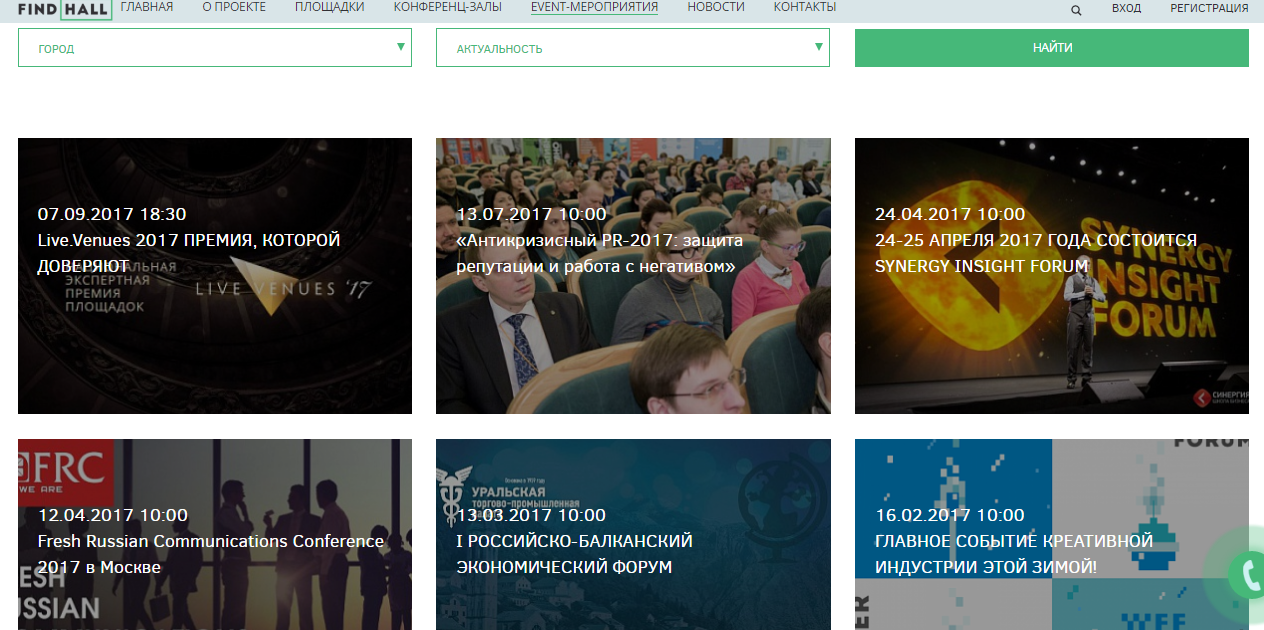Open the search magnifier icon
Screen dimensions: 1264x630
click(x=1076, y=10)
